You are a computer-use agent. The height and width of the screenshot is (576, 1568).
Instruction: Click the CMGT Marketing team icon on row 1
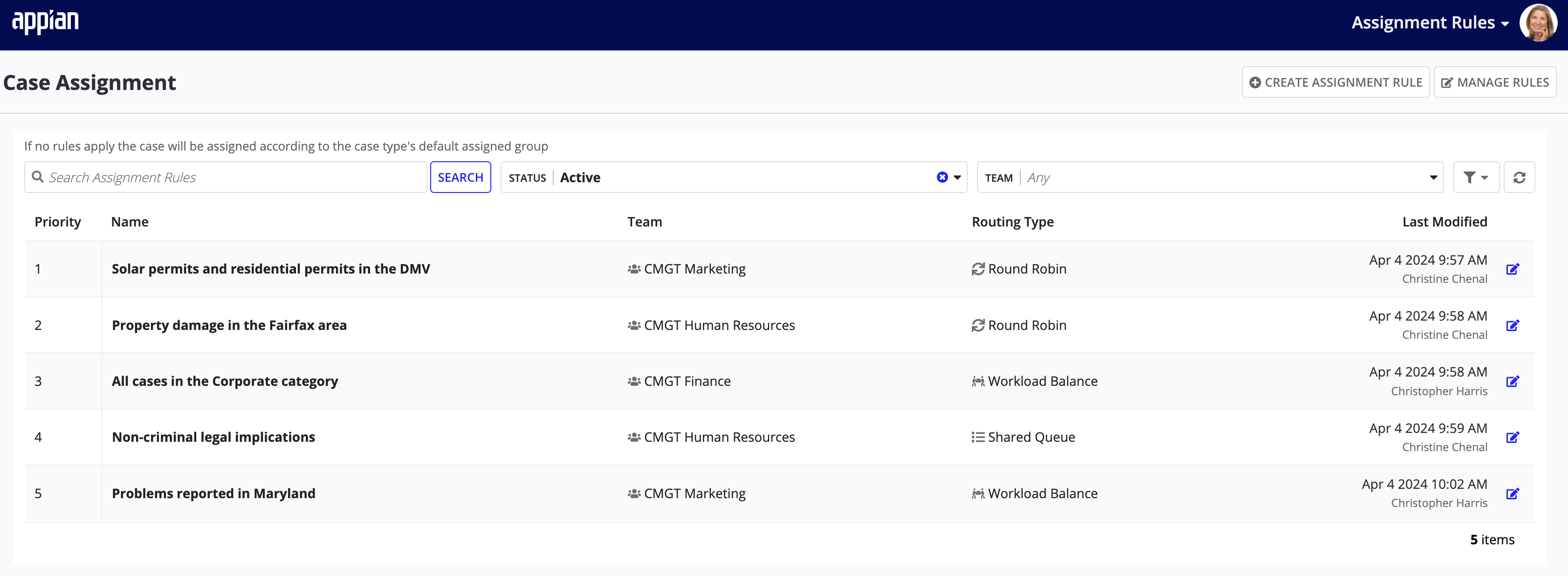[633, 268]
